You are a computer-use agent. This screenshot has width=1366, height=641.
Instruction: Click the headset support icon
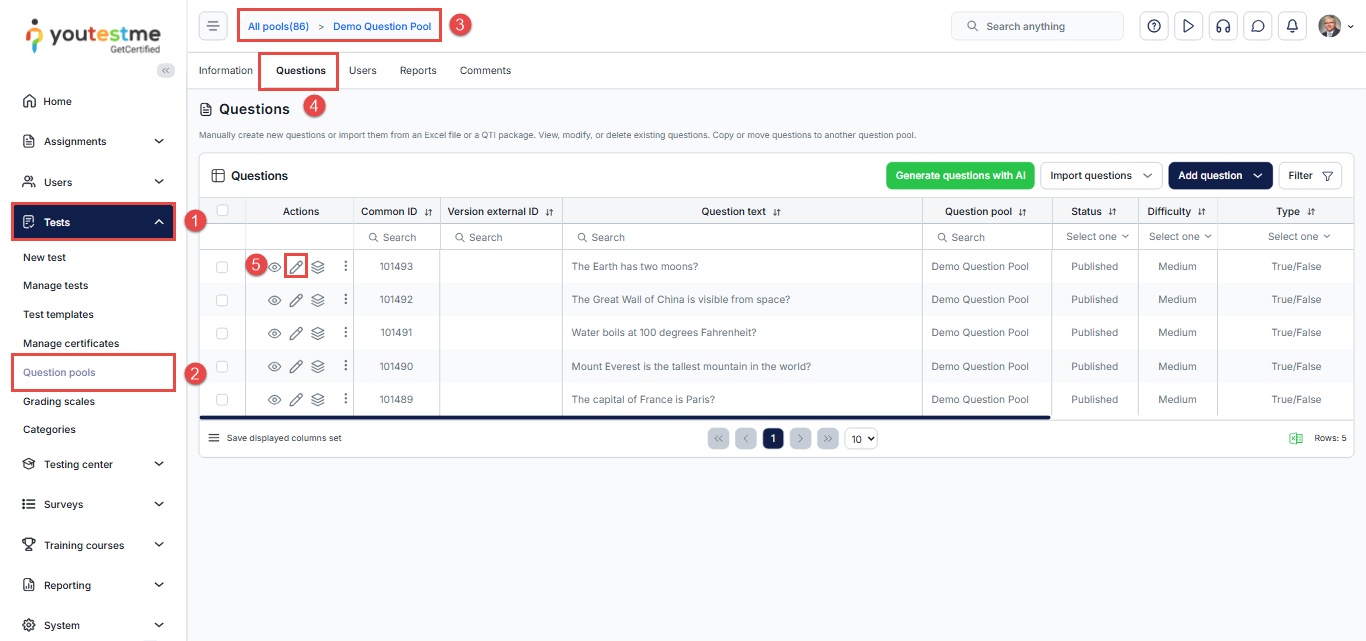[1223, 26]
